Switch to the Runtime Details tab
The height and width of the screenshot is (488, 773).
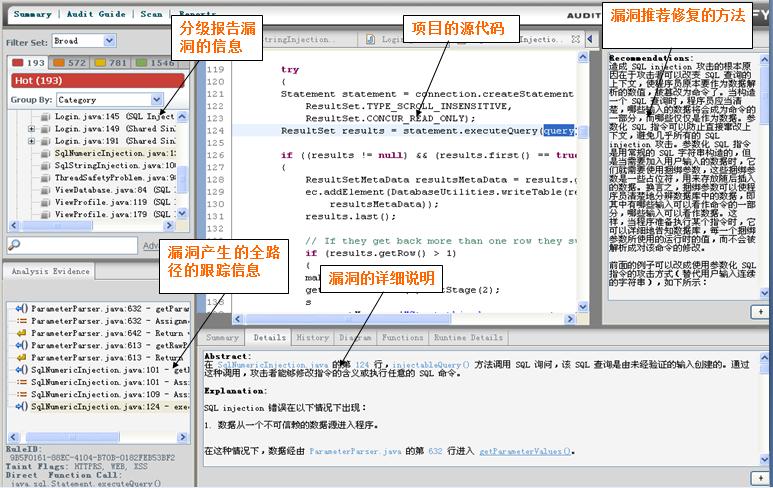(468, 338)
